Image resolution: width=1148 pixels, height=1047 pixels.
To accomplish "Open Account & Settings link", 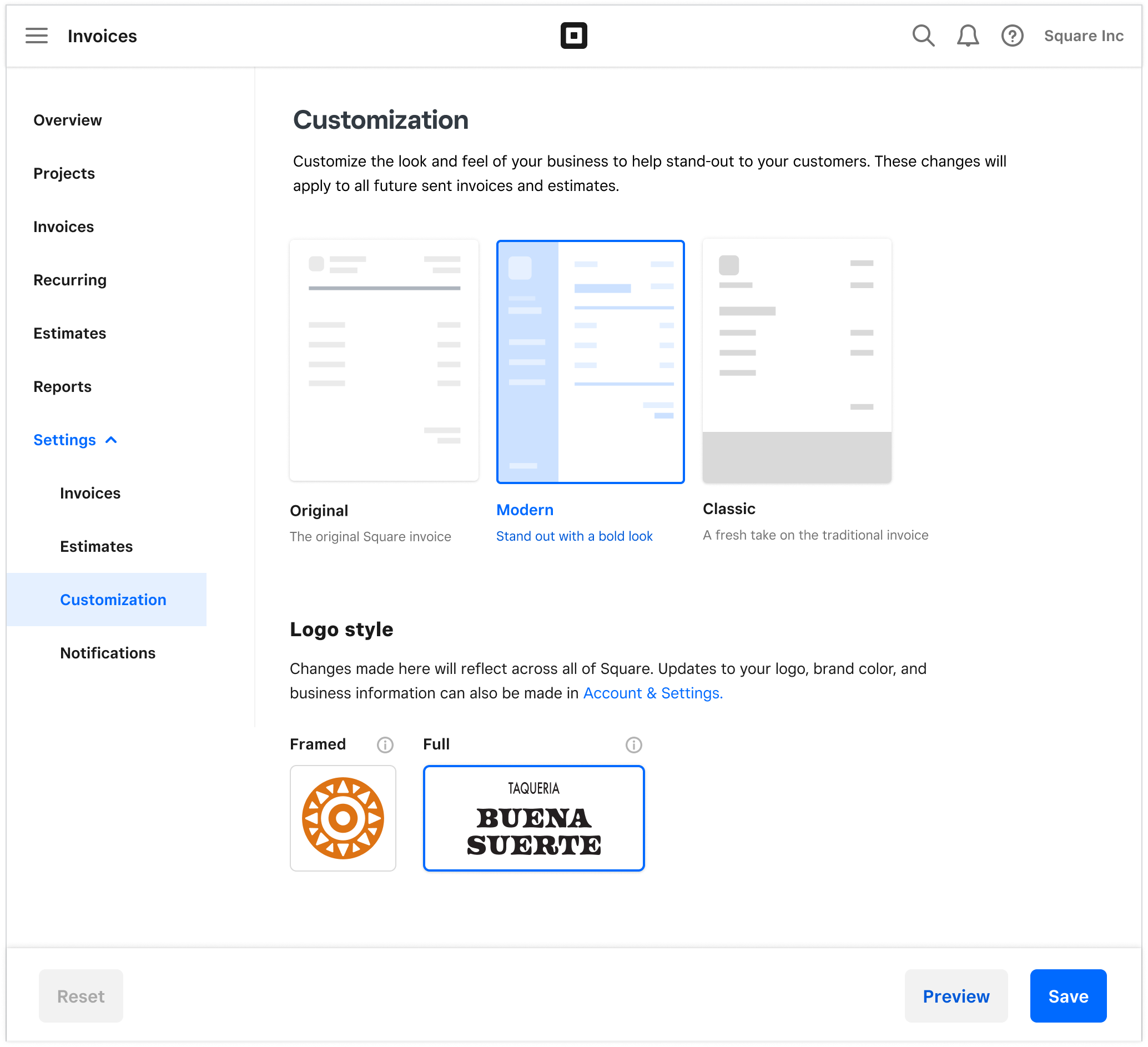I will [x=653, y=693].
